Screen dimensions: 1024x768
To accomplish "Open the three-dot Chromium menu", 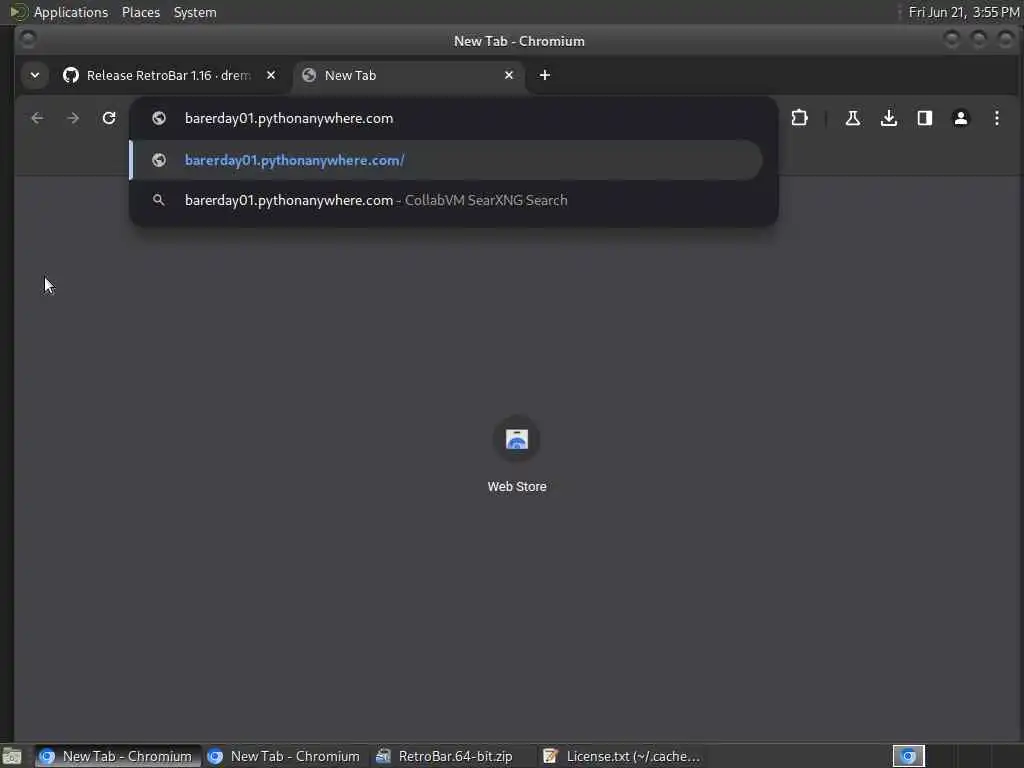I will click(997, 118).
